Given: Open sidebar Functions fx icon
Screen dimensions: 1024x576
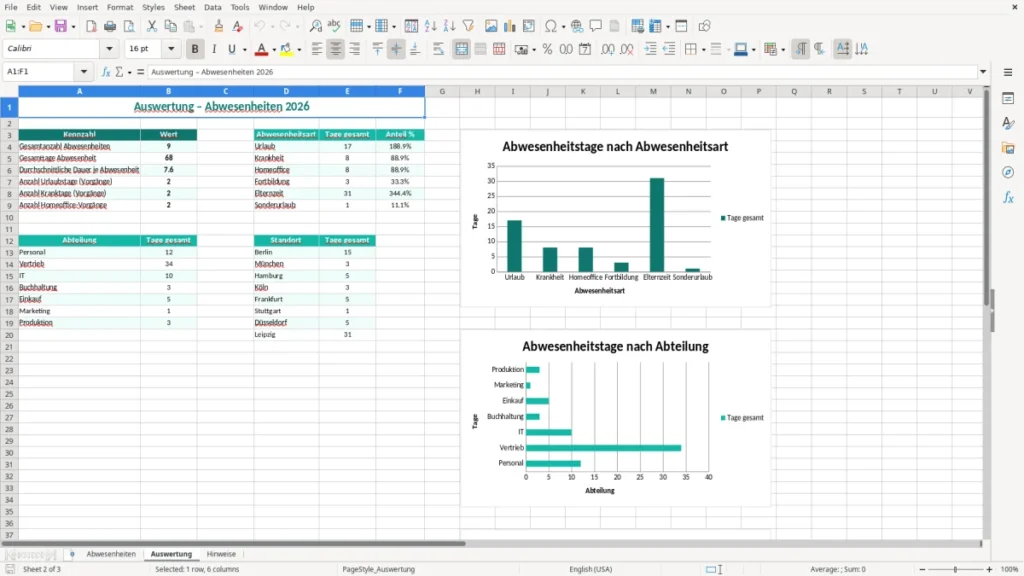Looking at the screenshot, I should [x=1008, y=197].
